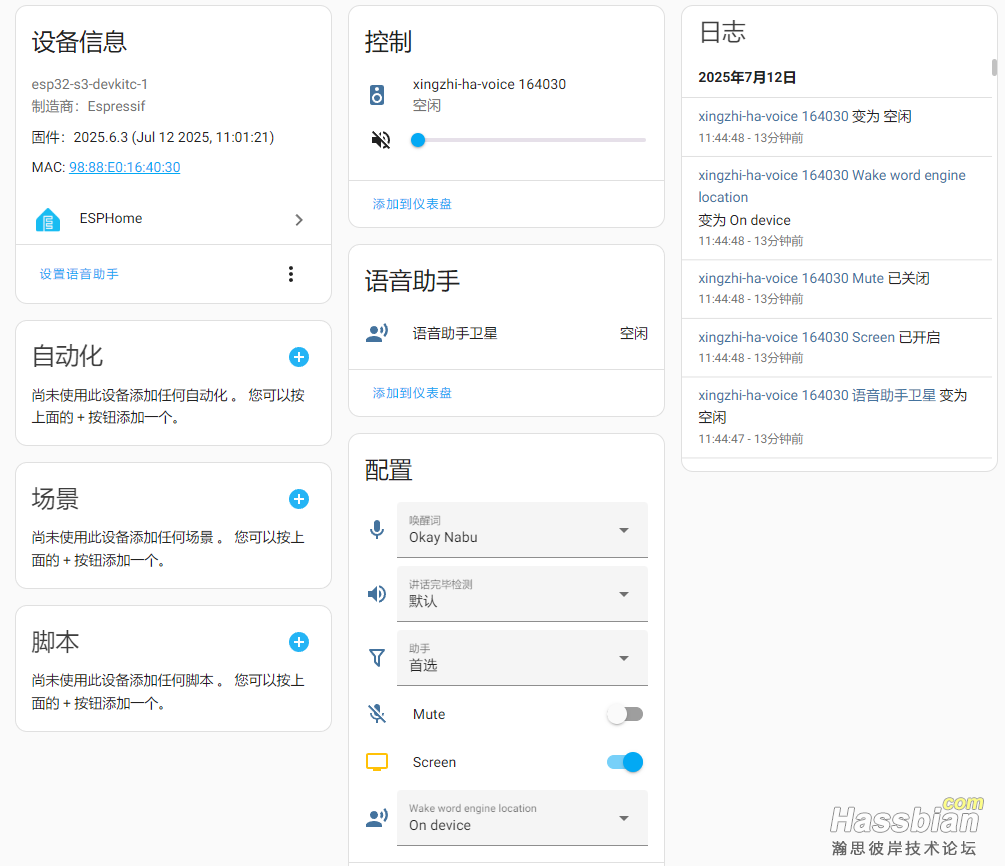1005x866 pixels.
Task: Click the filter icon beside the assistant selector
Action: (x=377, y=658)
